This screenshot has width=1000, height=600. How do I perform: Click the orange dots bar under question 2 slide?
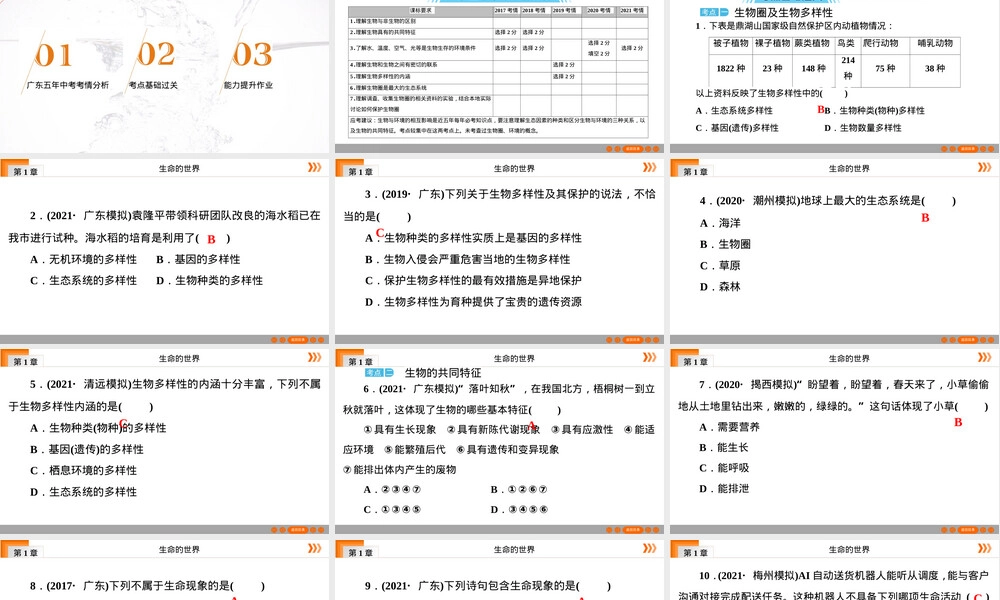(x=298, y=340)
